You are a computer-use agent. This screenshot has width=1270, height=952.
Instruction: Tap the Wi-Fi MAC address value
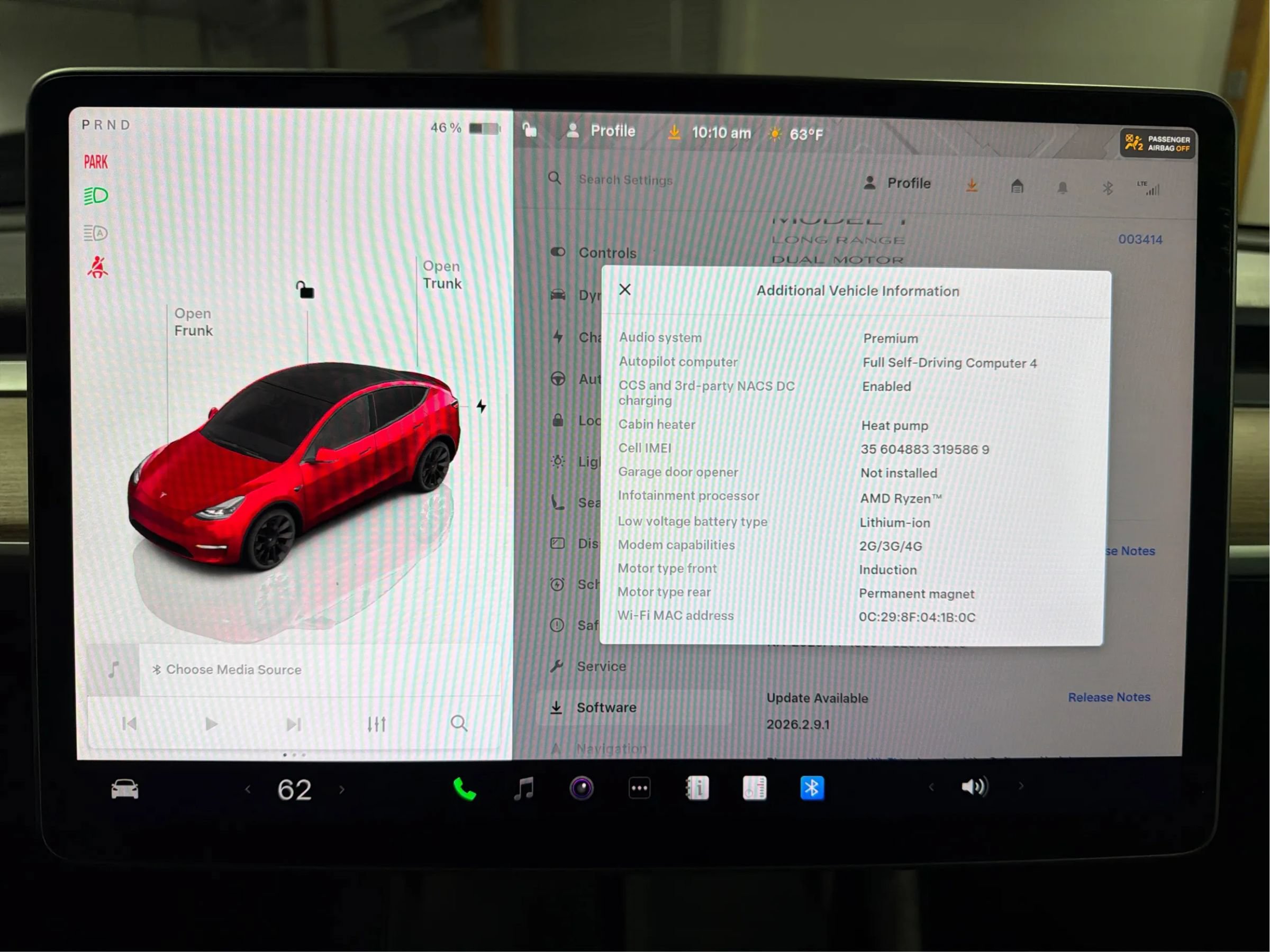917,617
